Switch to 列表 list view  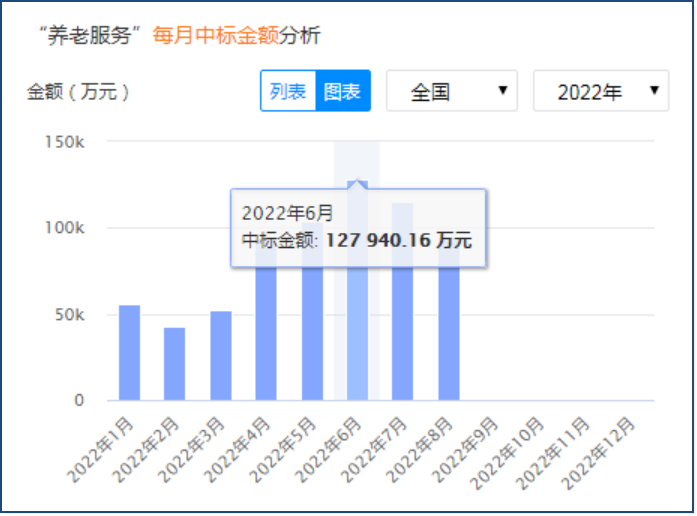coord(288,92)
